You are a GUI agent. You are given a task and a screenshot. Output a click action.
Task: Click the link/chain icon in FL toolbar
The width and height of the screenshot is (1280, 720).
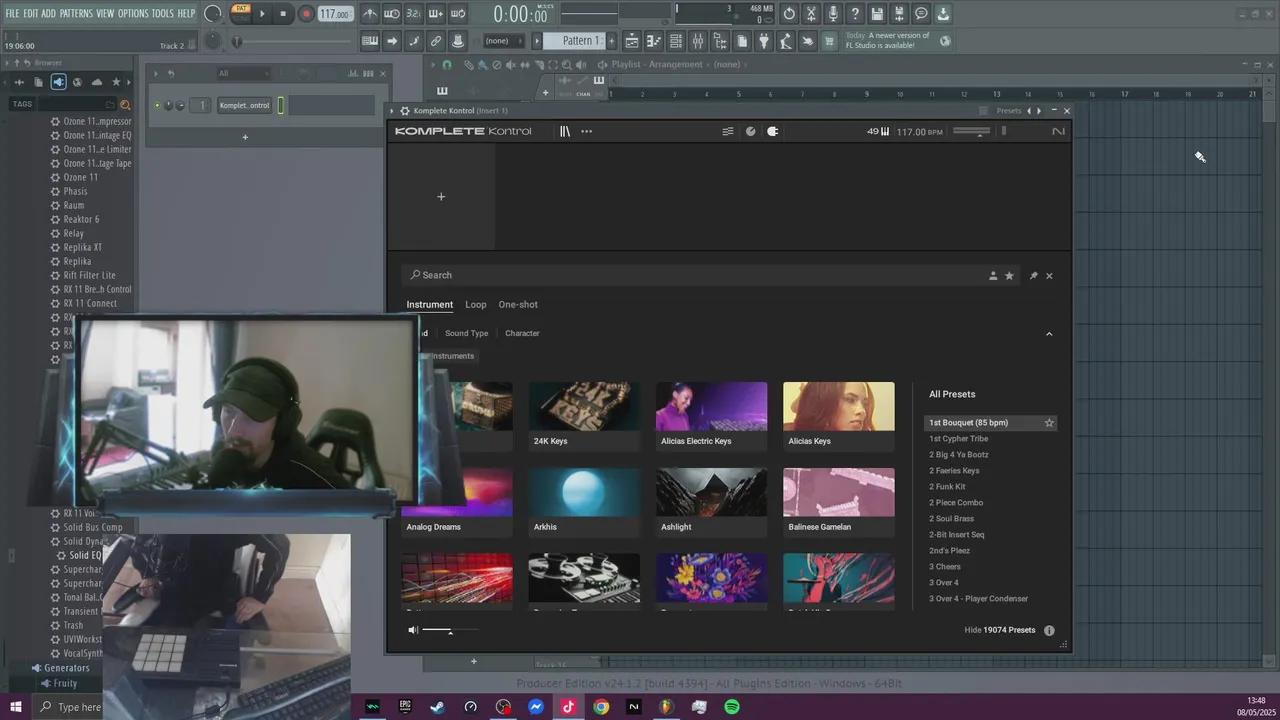click(x=436, y=41)
